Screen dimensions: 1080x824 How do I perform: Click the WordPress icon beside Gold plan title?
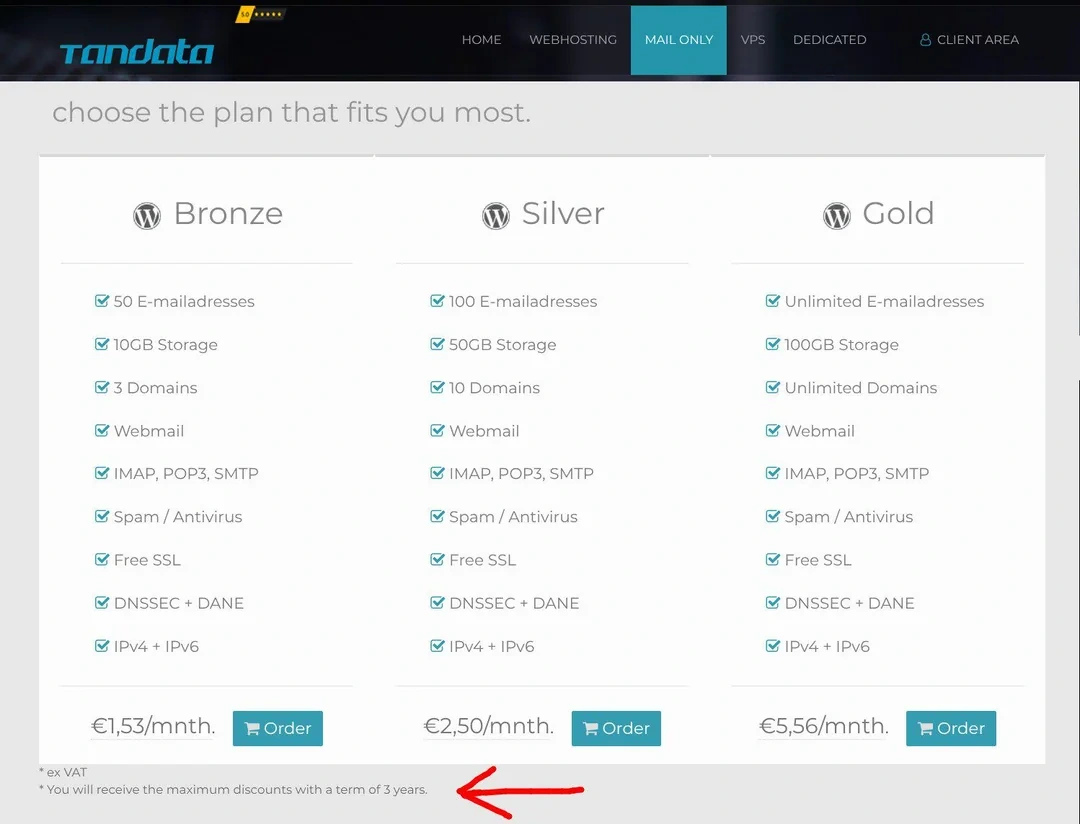(x=836, y=213)
